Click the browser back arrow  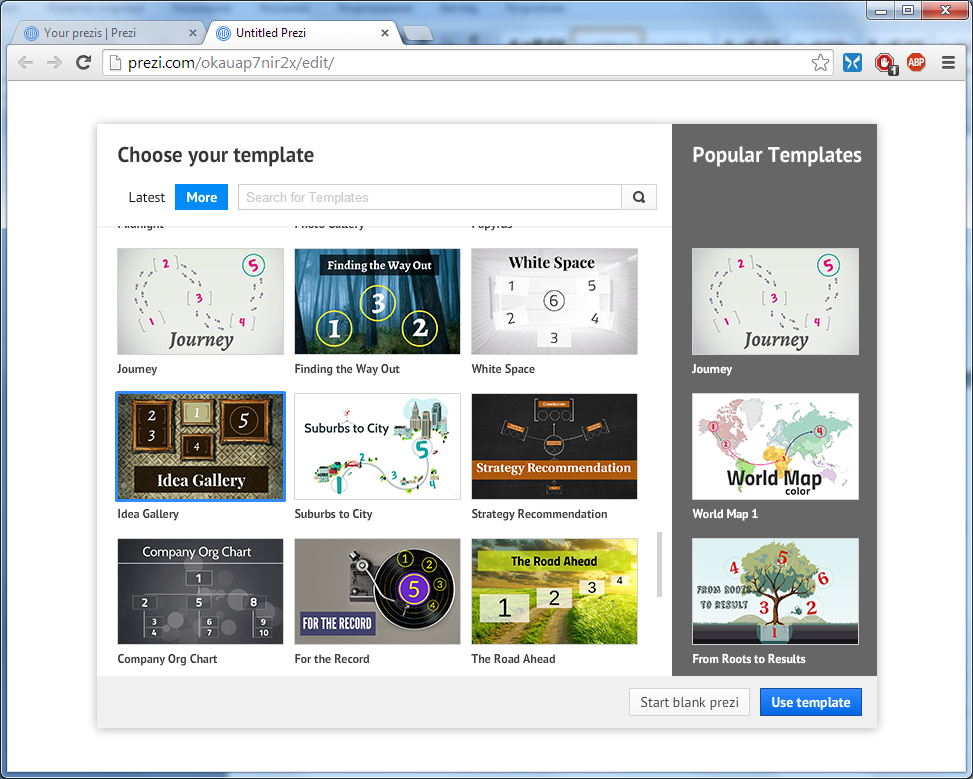pyautogui.click(x=25, y=62)
